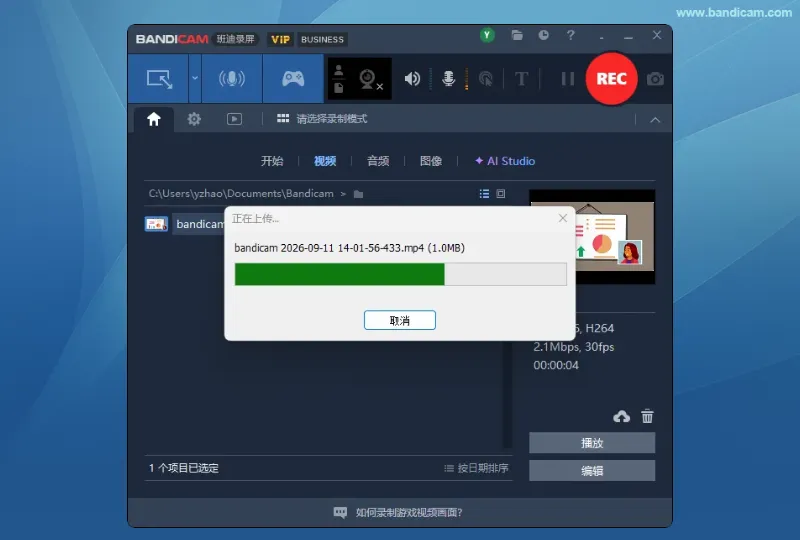Select screen rectangle recording mode
This screenshot has width=800, height=540.
coord(159,79)
